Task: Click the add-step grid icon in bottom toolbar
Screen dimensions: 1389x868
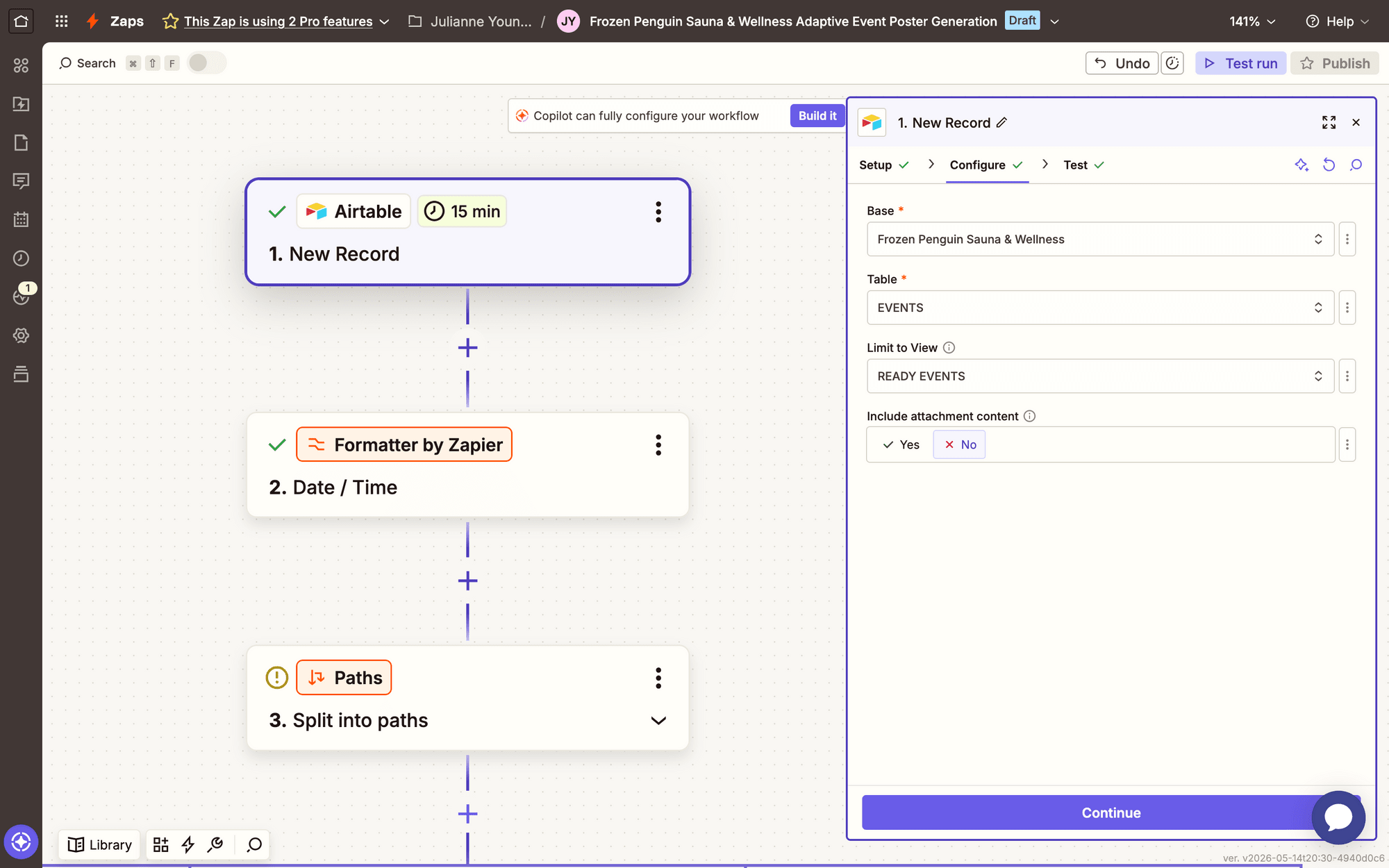Action: [160, 844]
